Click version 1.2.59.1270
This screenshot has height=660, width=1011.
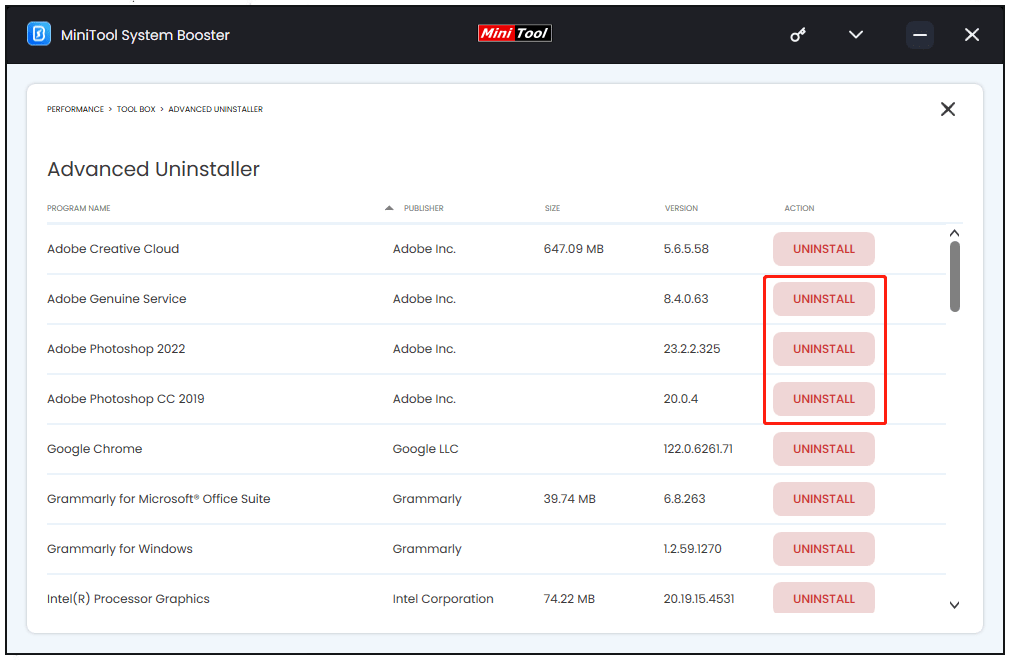692,548
